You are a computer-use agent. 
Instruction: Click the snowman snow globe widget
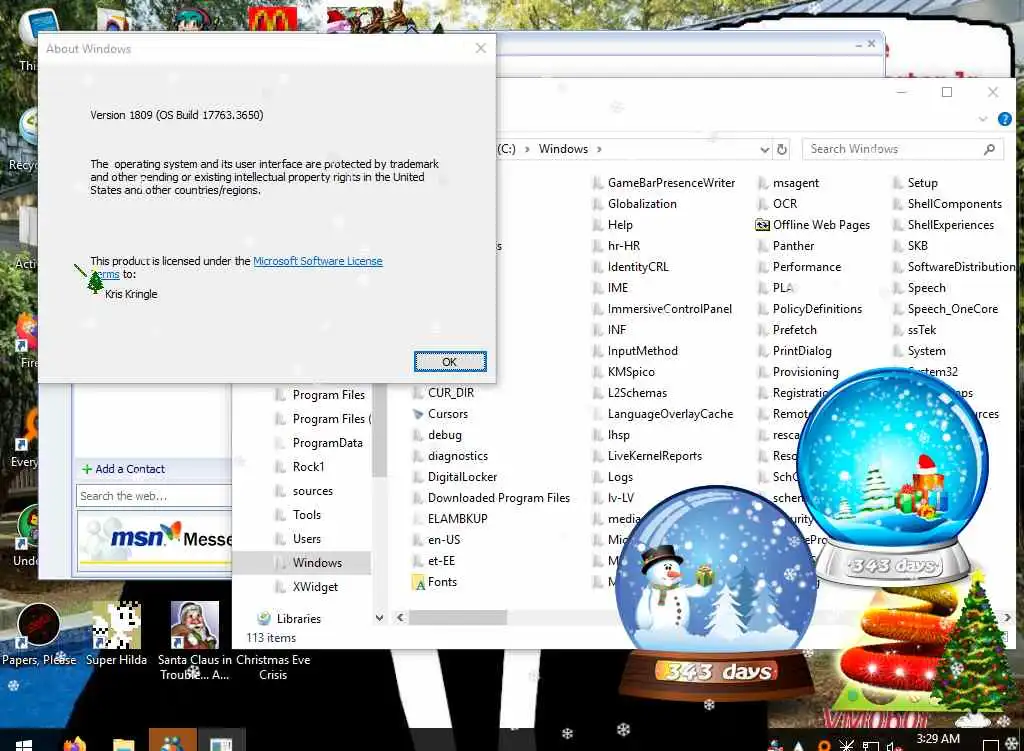pyautogui.click(x=716, y=593)
